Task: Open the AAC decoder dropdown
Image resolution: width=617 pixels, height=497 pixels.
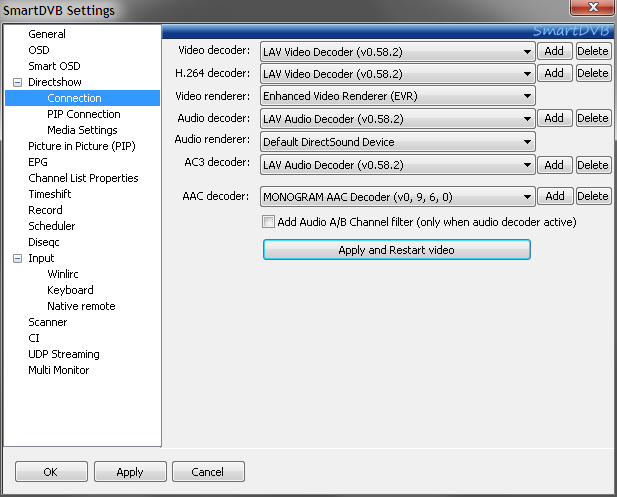Action: coord(397,196)
